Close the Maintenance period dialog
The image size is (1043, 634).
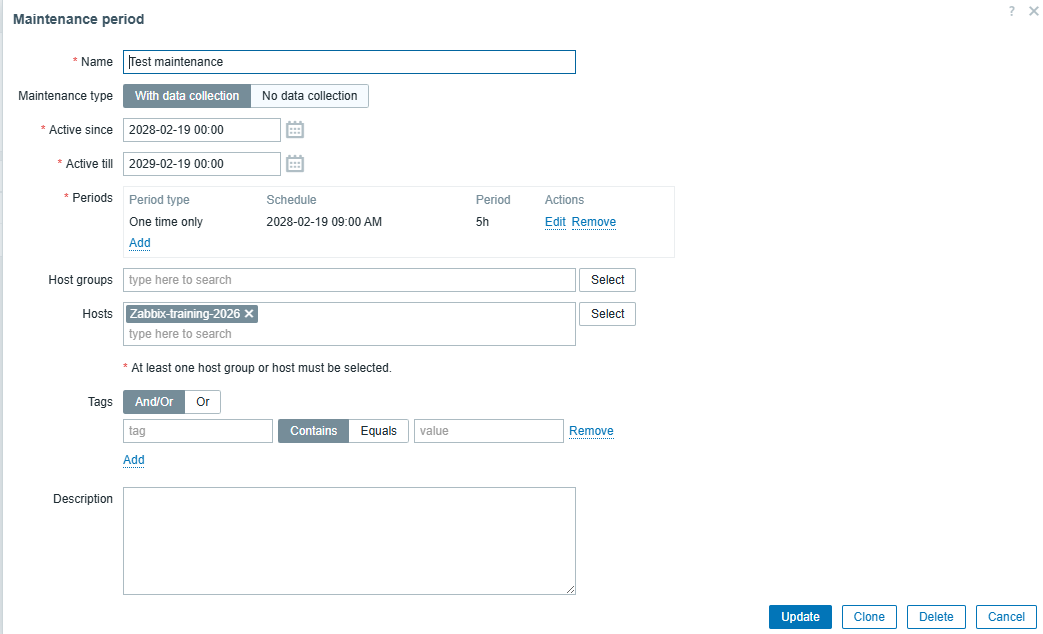(x=1033, y=11)
